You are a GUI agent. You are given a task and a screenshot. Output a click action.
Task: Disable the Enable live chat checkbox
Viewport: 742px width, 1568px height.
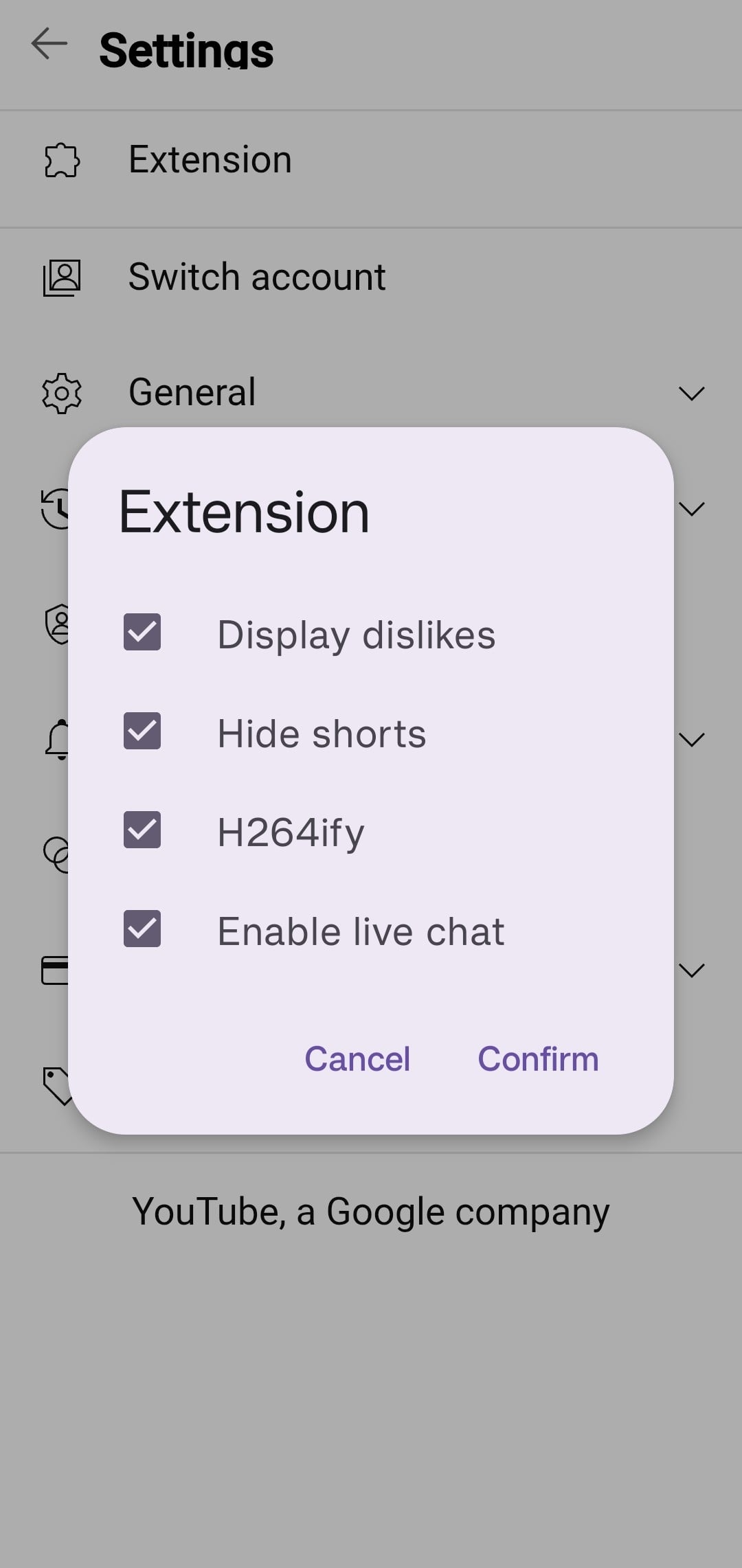coord(142,929)
